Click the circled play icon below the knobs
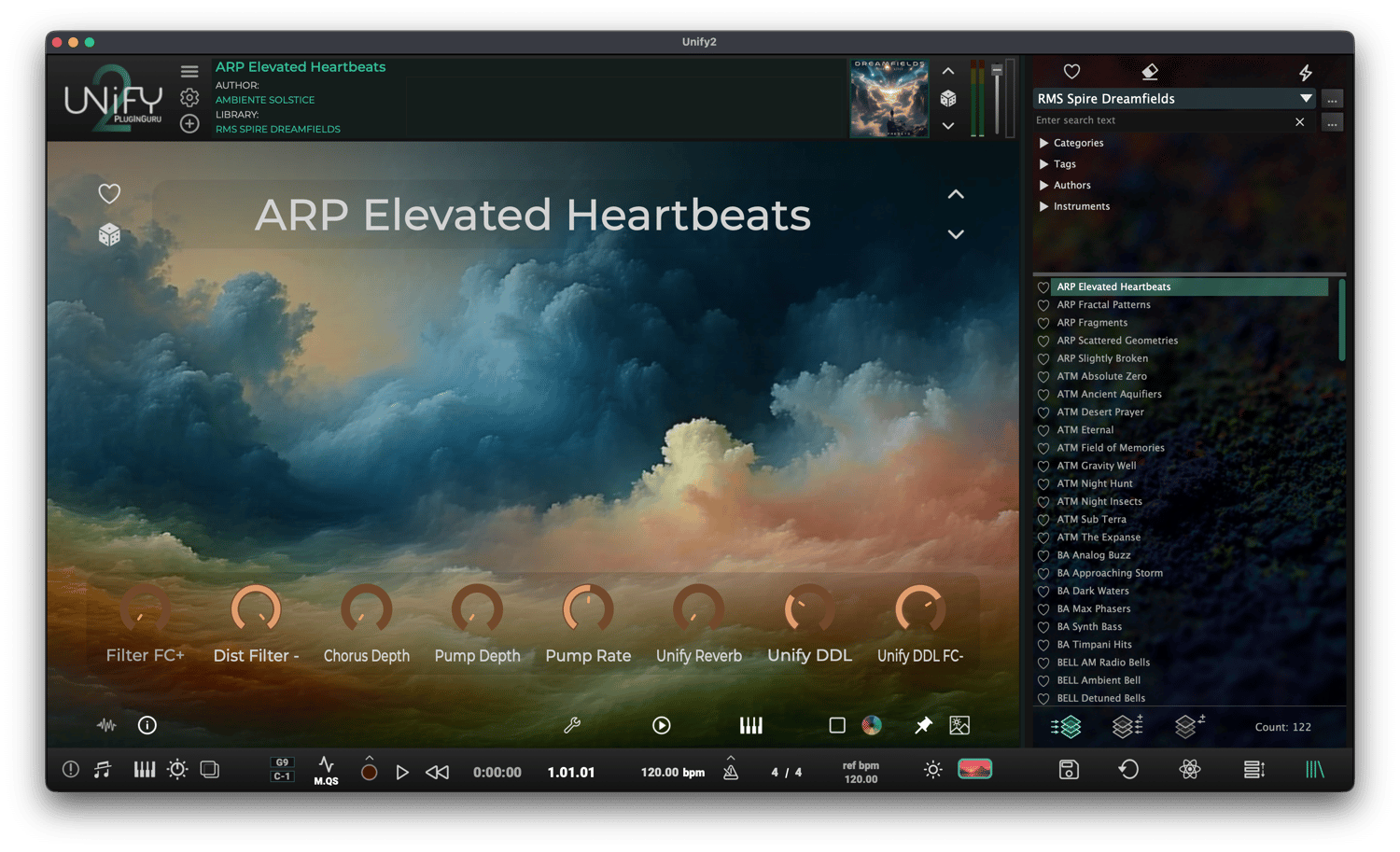 662,725
